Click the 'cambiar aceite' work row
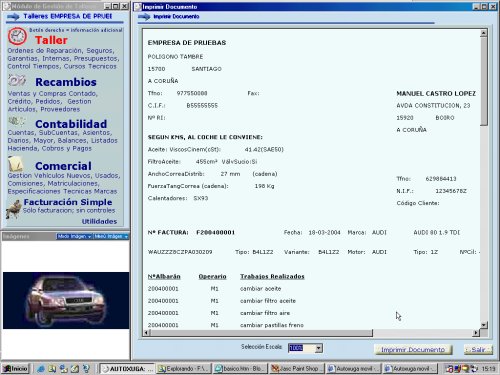The image size is (500, 375). coord(261,289)
